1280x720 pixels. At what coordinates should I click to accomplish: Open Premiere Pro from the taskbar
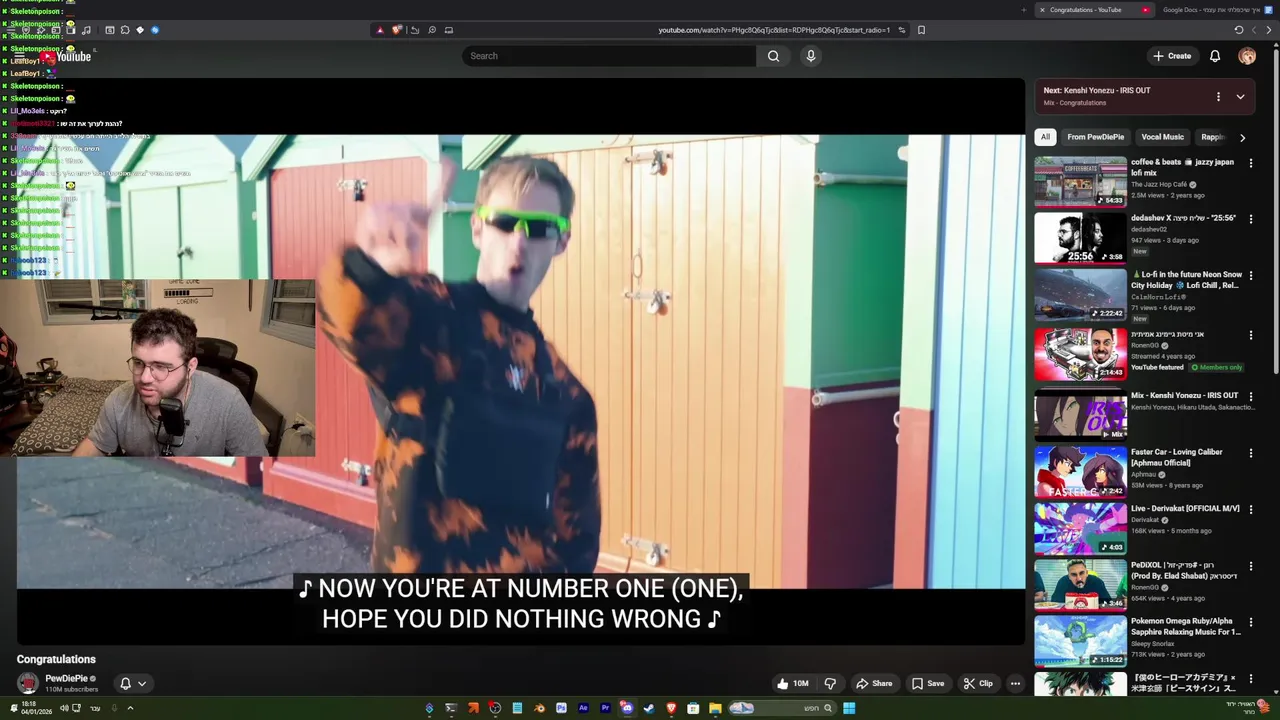[x=605, y=708]
